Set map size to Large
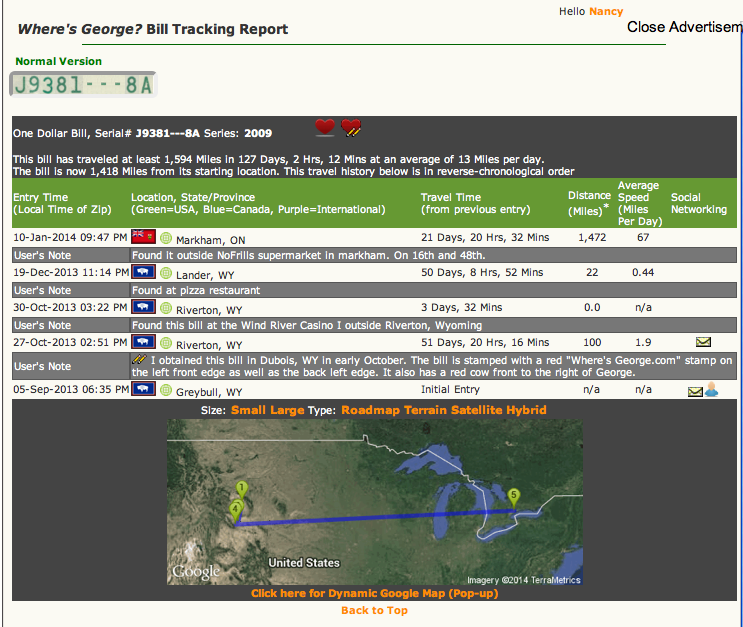This screenshot has height=627, width=743. pyautogui.click(x=287, y=410)
